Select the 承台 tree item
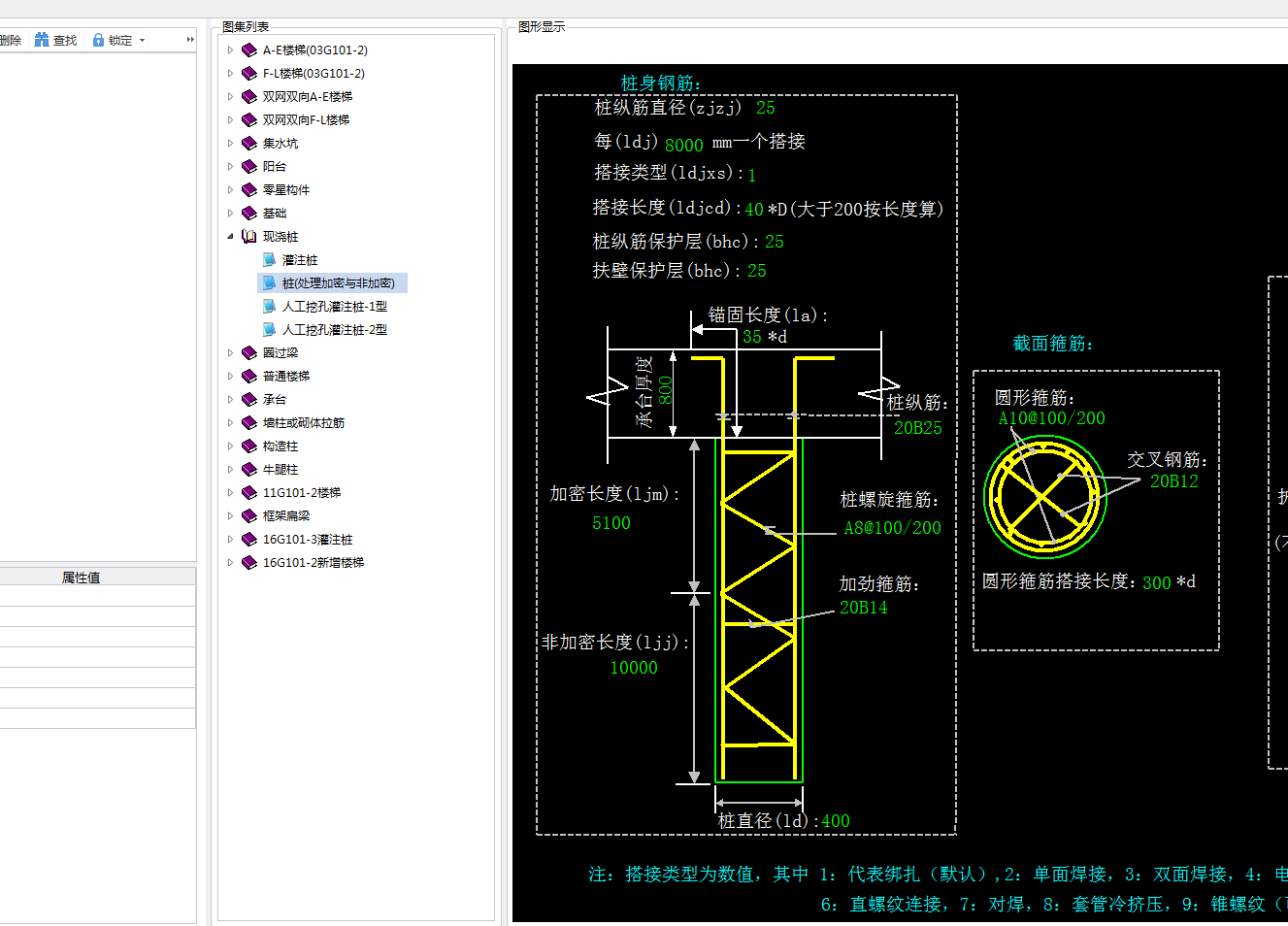This screenshot has width=1288, height=926. 275,400
